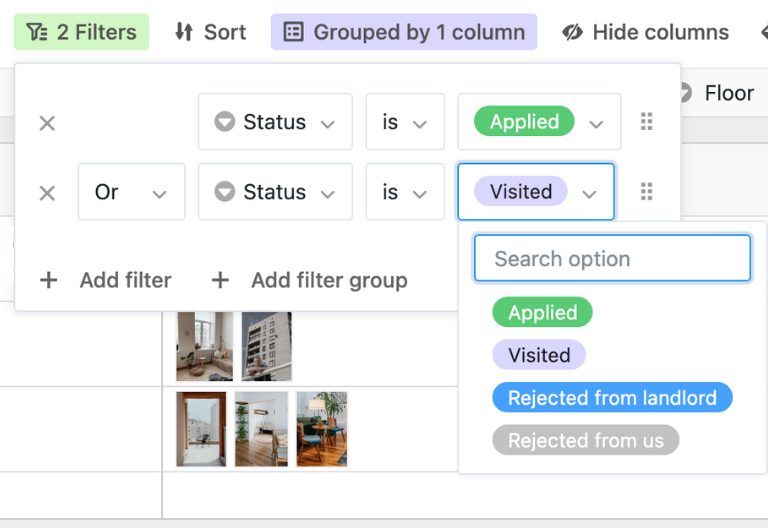Screen dimensions: 768x528
Task: Choose Visited option in the list
Action: click(x=539, y=355)
